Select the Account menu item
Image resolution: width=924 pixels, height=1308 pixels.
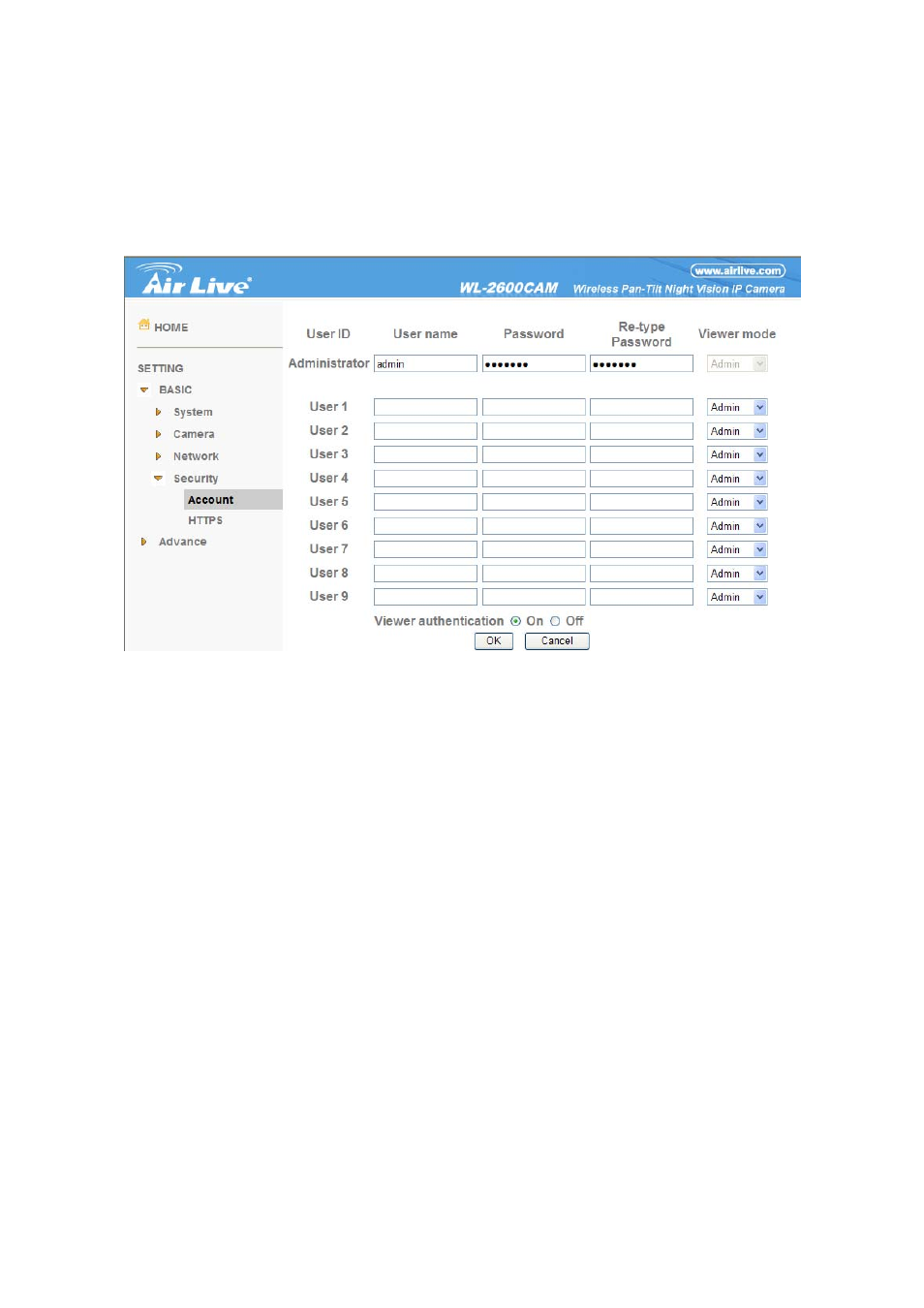click(x=232, y=500)
